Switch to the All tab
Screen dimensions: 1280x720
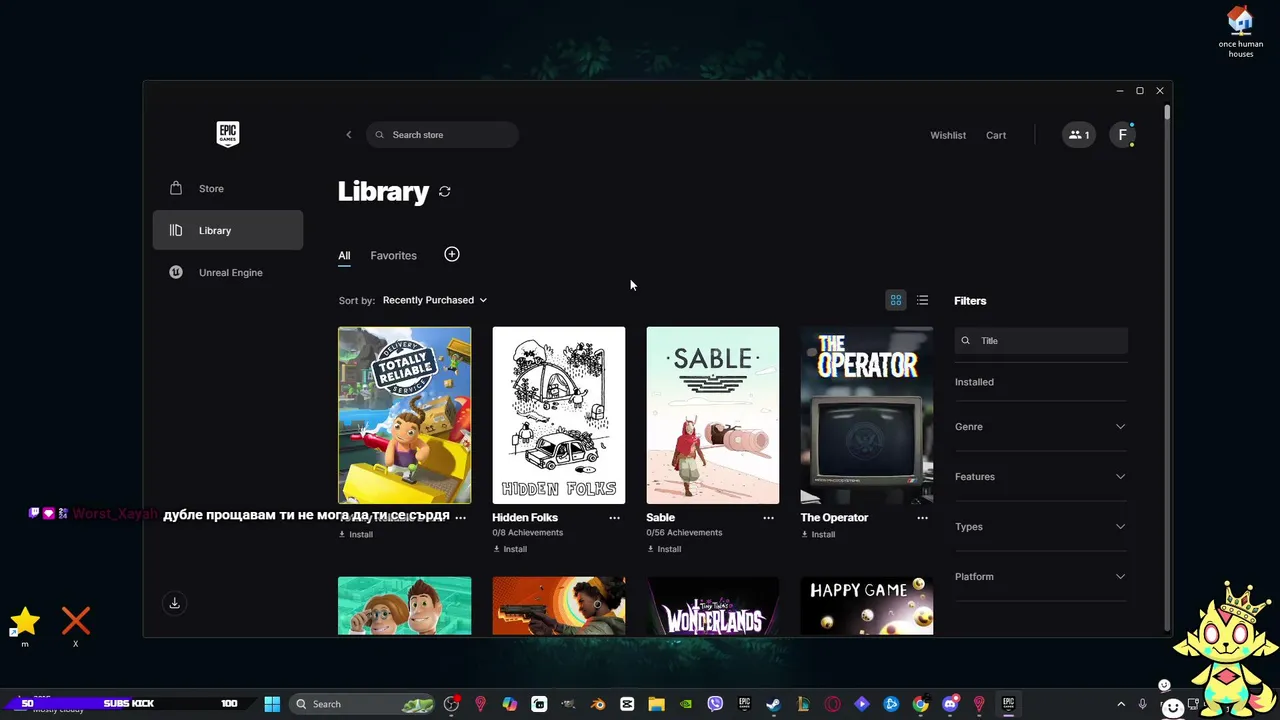[x=344, y=255]
